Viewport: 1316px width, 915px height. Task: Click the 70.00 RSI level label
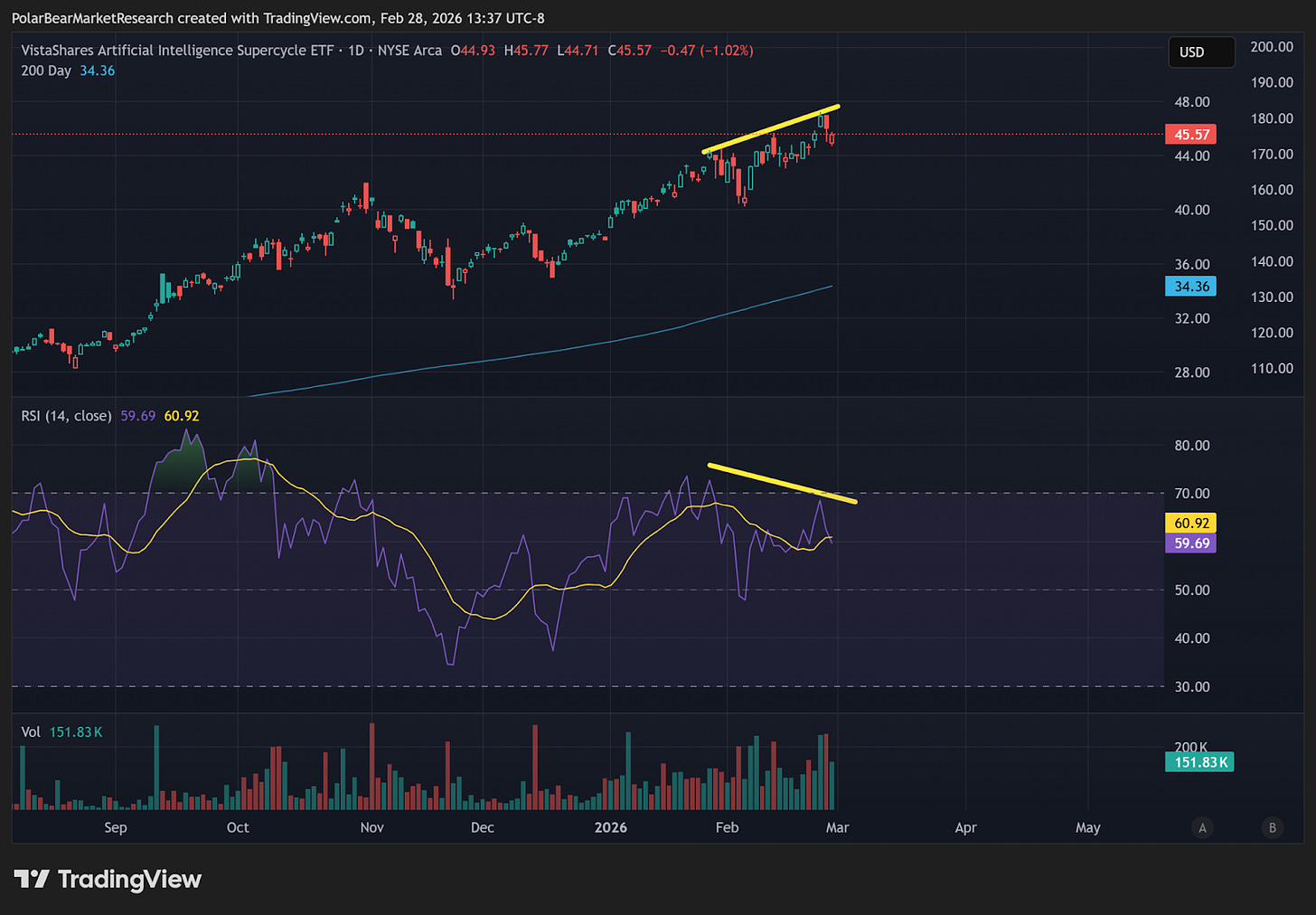coord(1191,494)
